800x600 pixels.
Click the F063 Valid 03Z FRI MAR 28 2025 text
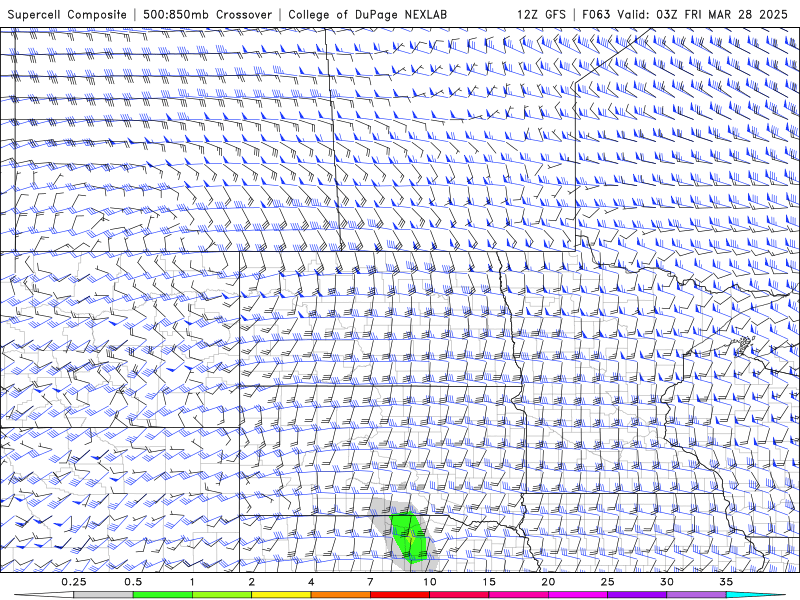tap(685, 14)
